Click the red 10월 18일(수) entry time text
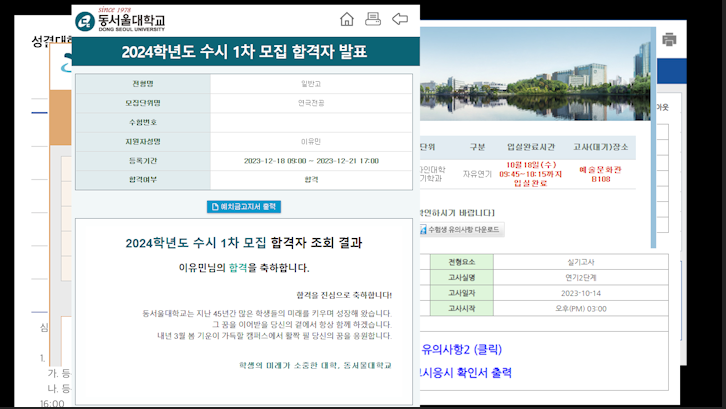The width and height of the screenshot is (726, 409). 531,174
